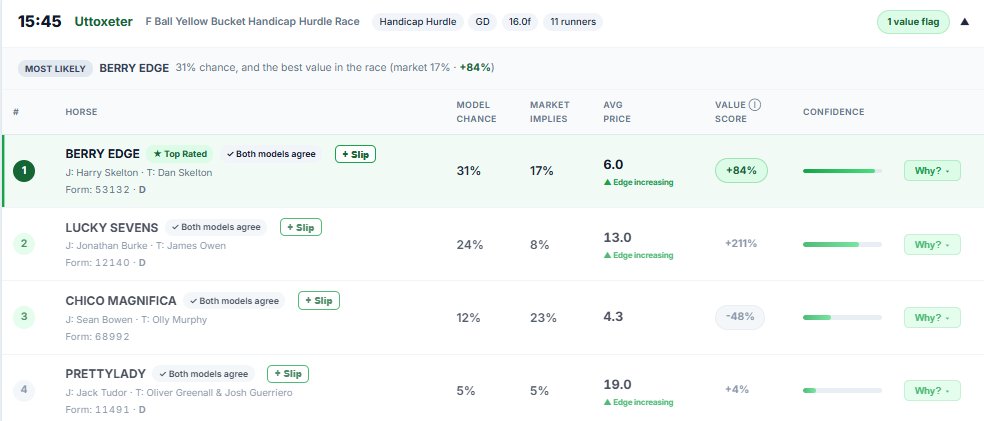Click PRETTYLADY confidence bar
This screenshot has width=984, height=421.
842,390
